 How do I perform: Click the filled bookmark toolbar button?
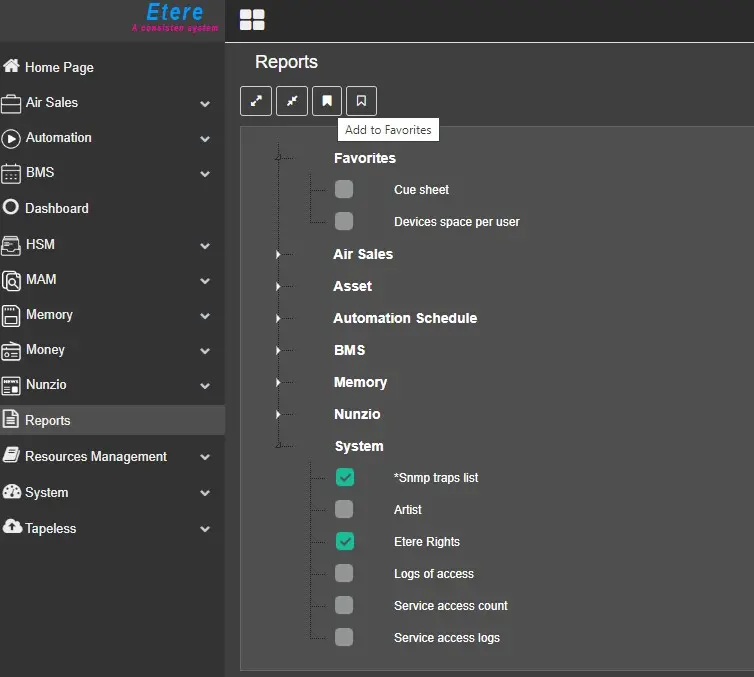pos(327,101)
